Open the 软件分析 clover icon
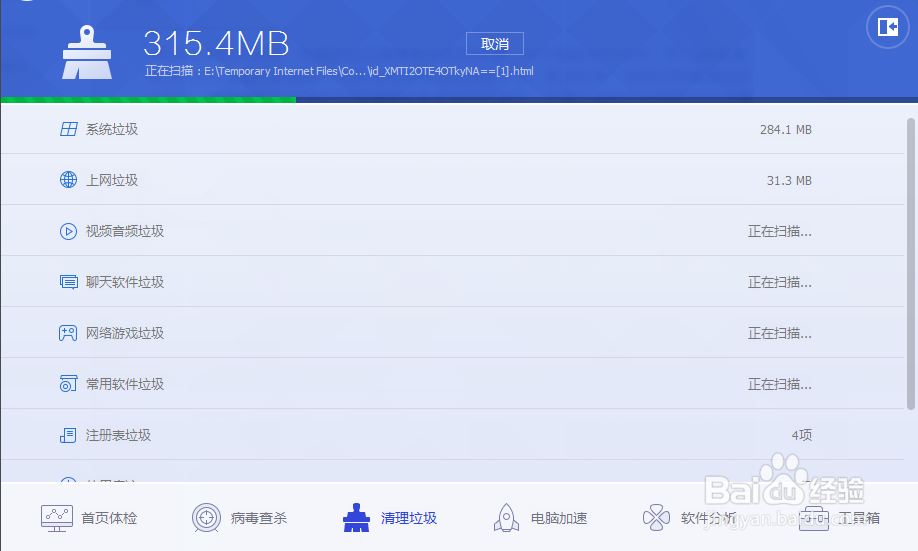This screenshot has width=918, height=551. 656,518
